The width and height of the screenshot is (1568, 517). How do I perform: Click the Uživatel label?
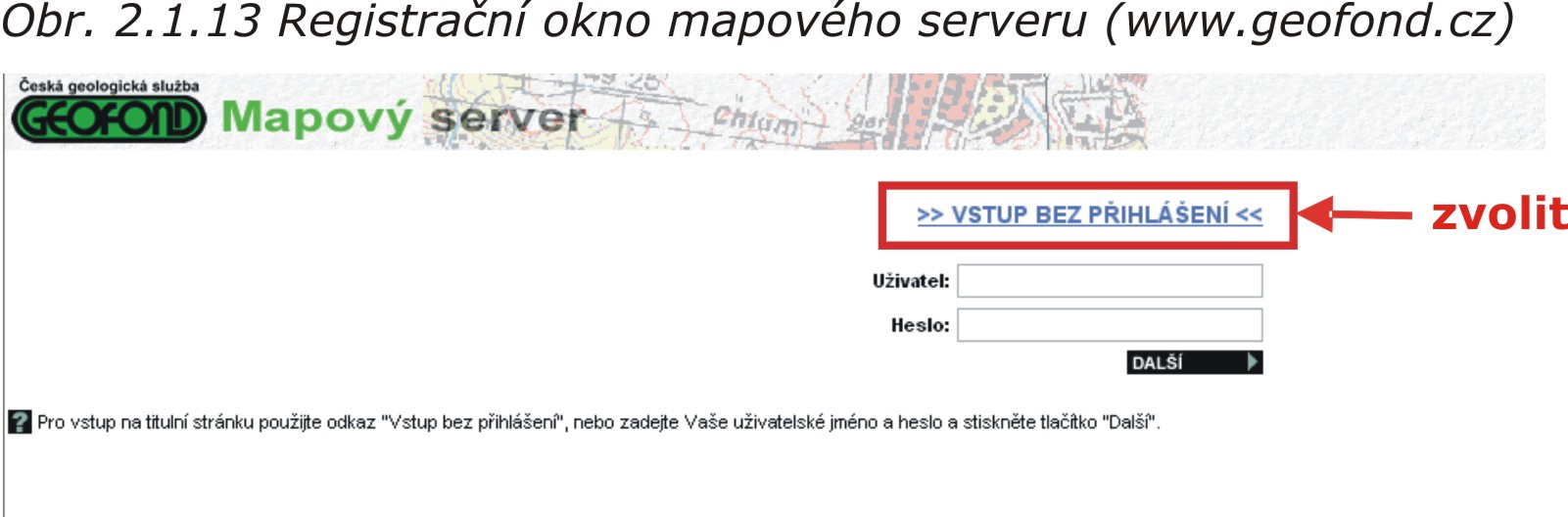(911, 281)
